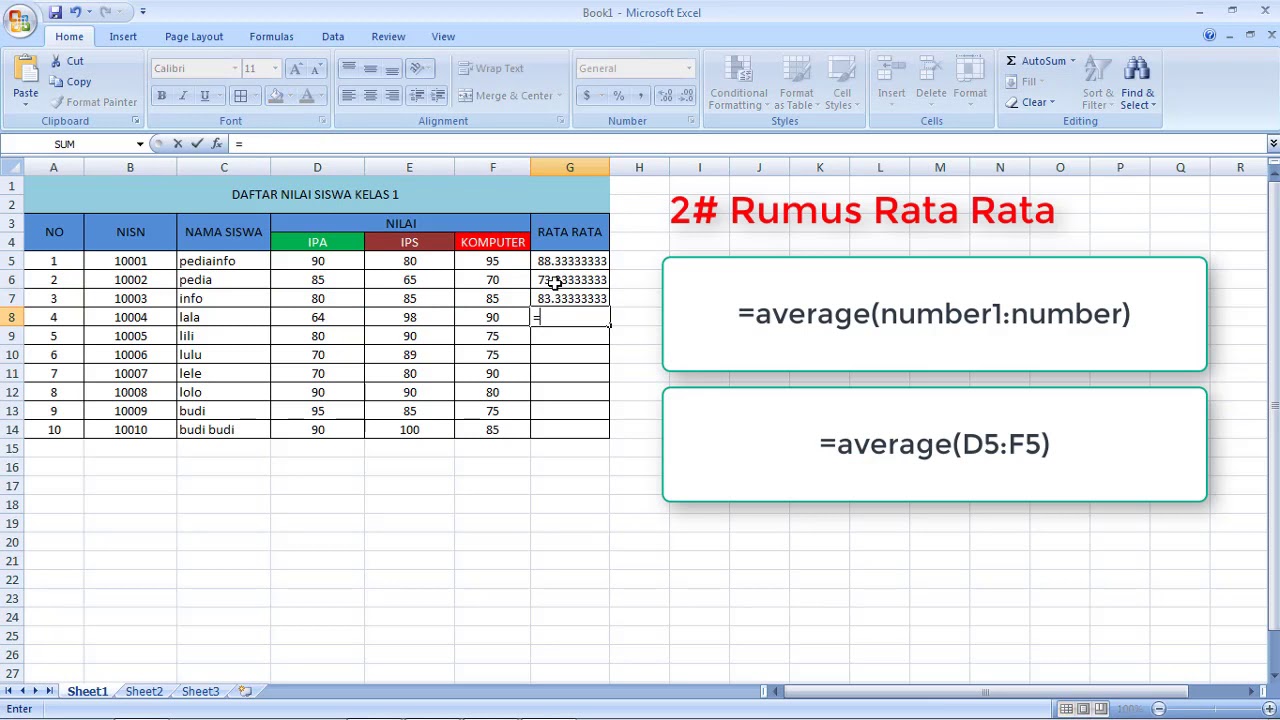This screenshot has width=1280, height=720.
Task: Decrease font size with Shrink Font
Action: tap(317, 68)
